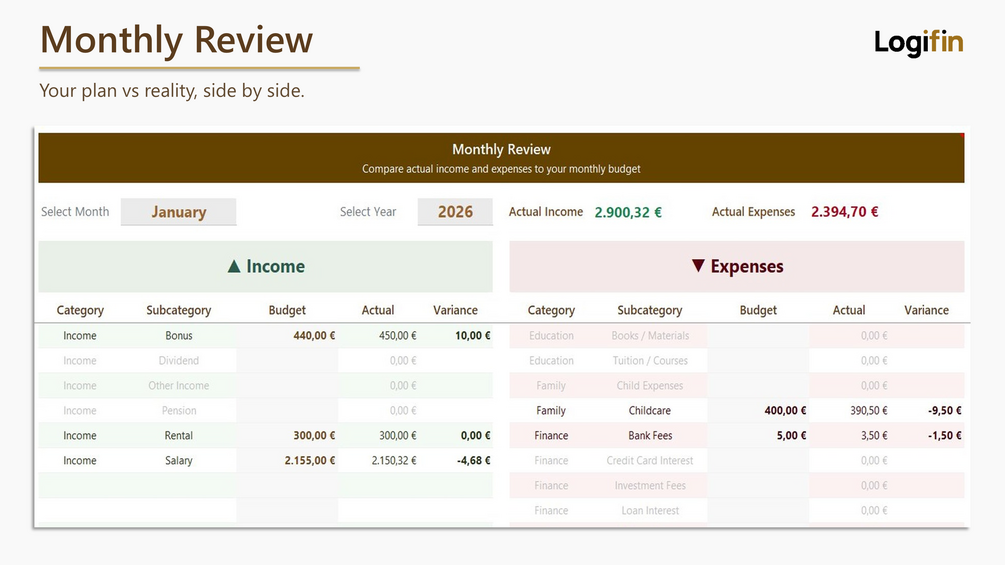Viewport: 1005px width, 565px height.
Task: Select the Pension subcategory cell
Action: (x=179, y=411)
